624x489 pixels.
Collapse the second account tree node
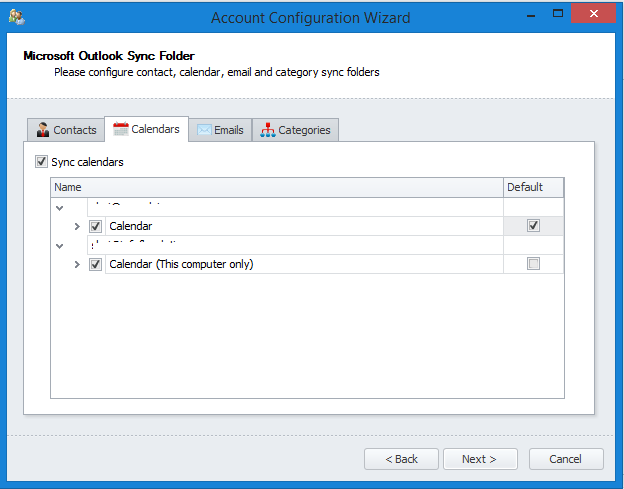click(x=59, y=246)
